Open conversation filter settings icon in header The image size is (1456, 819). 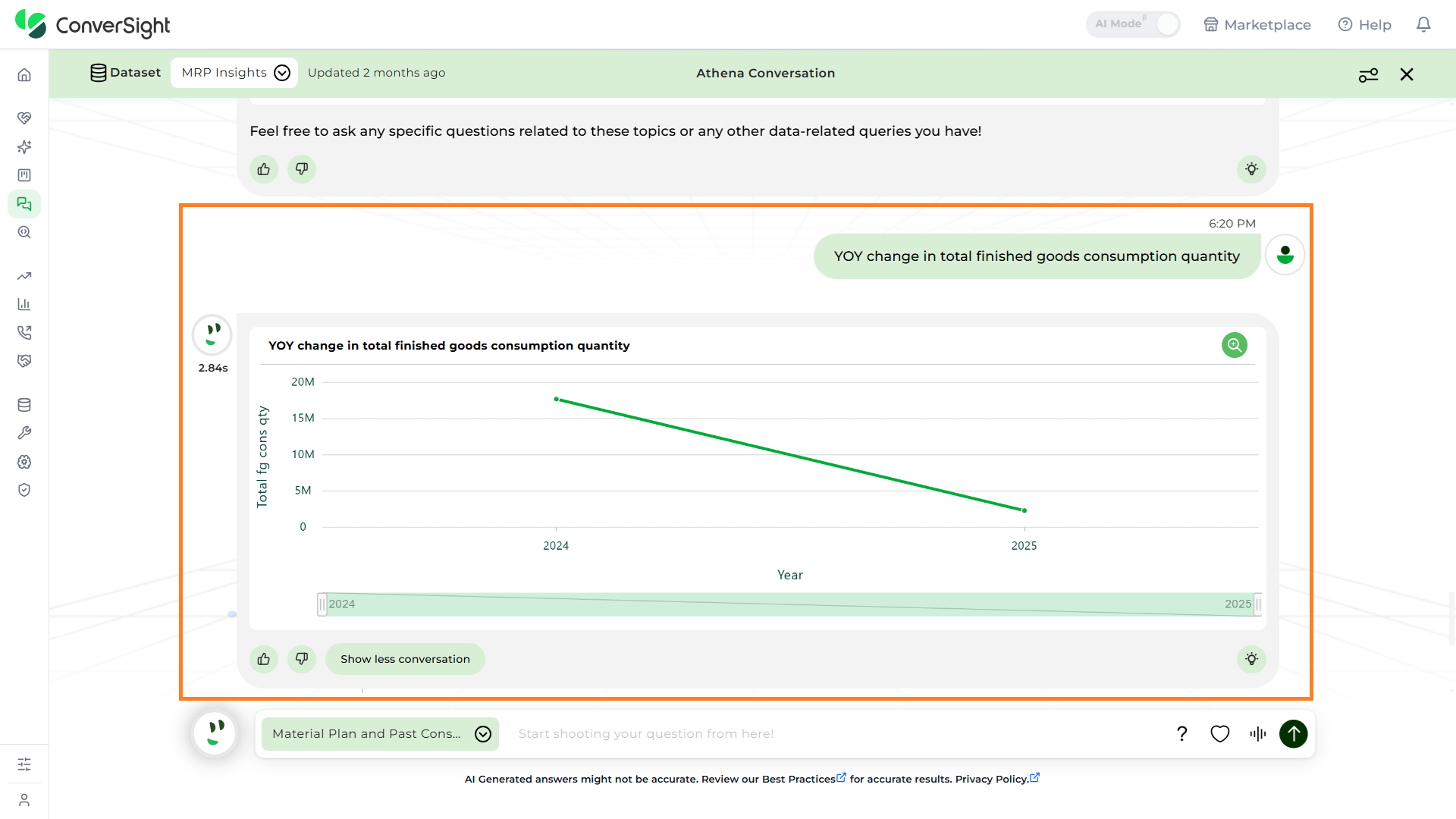click(x=1368, y=74)
